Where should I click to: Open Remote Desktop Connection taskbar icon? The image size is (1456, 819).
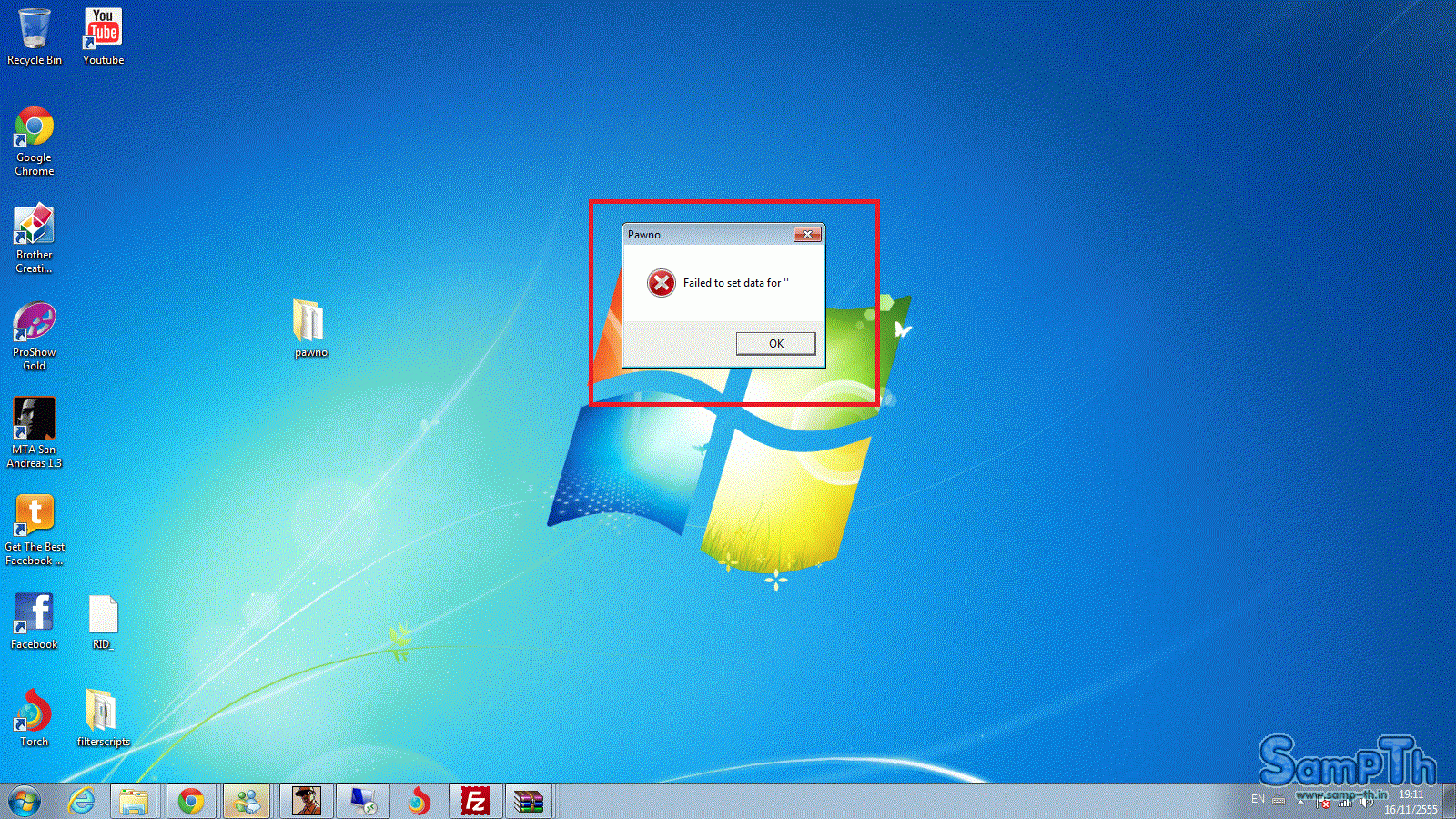click(x=363, y=801)
